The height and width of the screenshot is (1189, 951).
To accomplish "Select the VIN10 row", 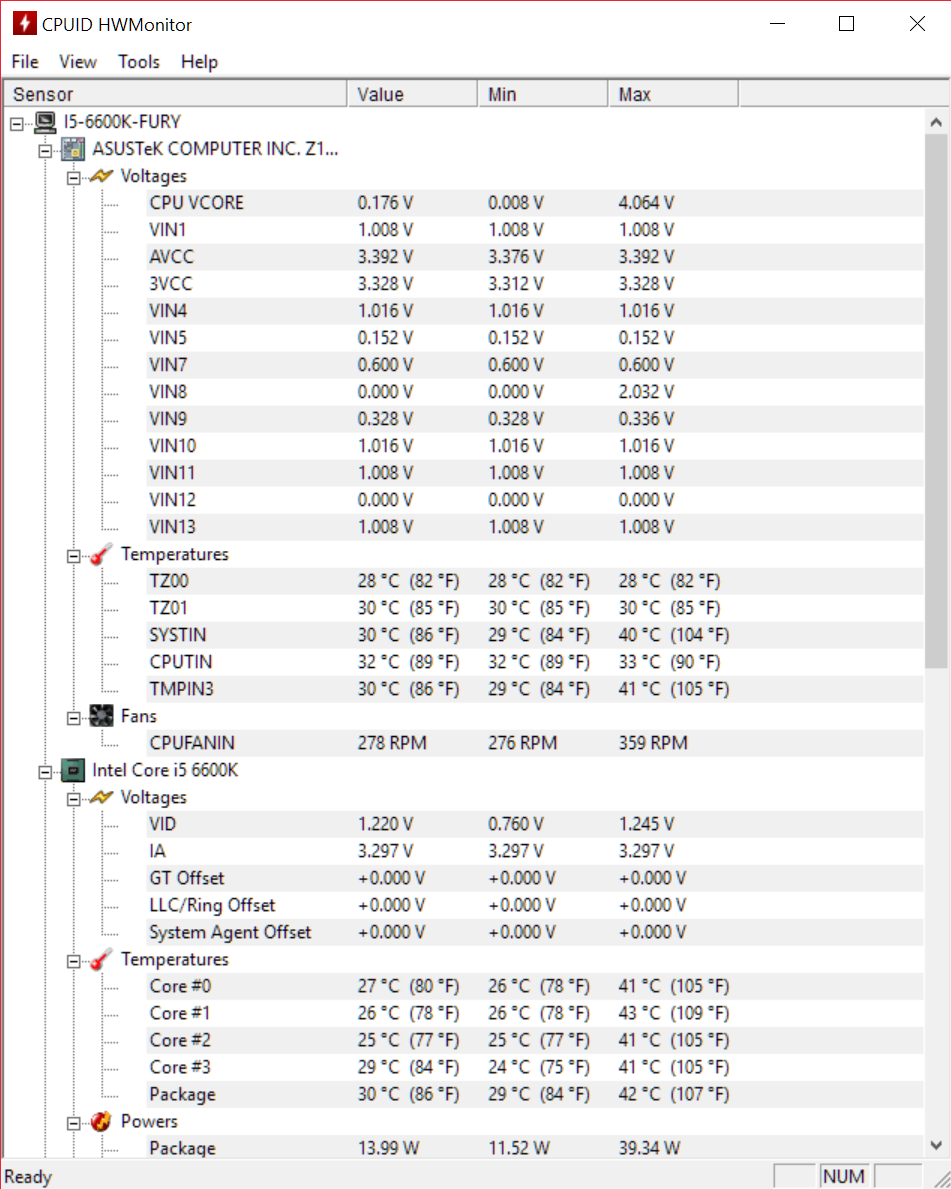I will tap(535, 446).
